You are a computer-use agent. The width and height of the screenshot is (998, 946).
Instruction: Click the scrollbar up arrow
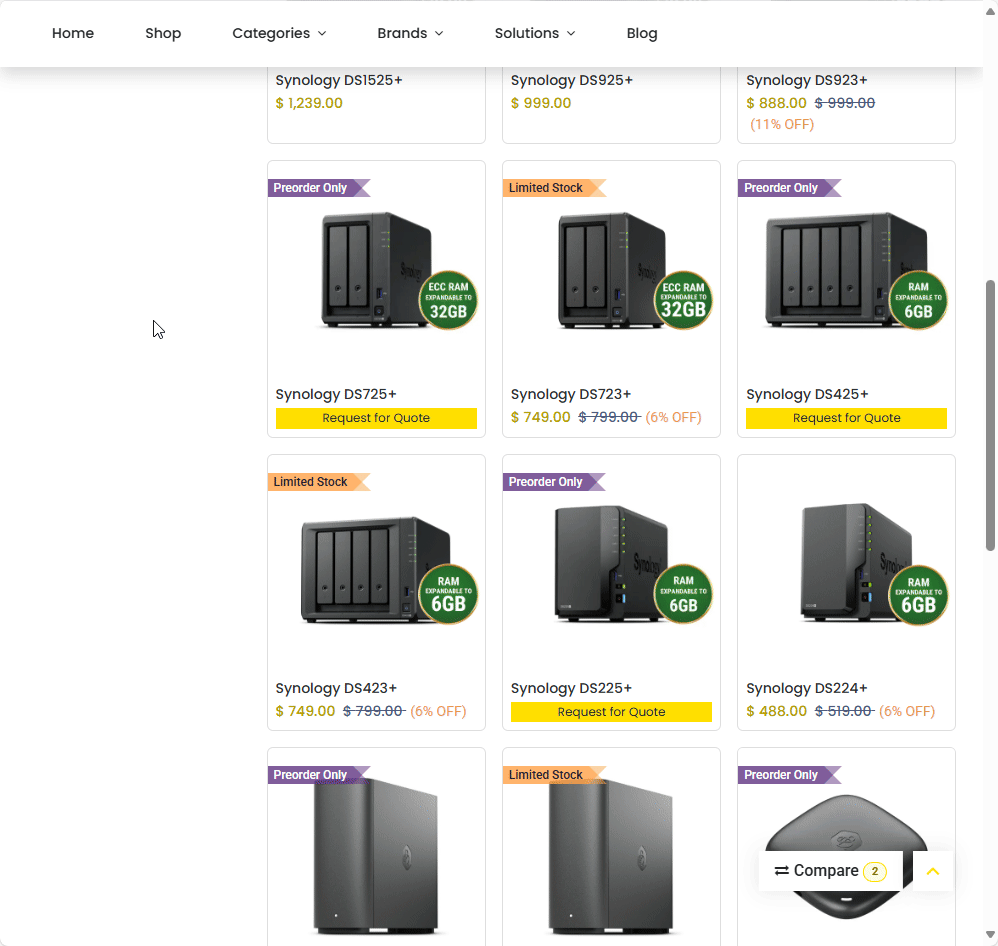pos(990,10)
